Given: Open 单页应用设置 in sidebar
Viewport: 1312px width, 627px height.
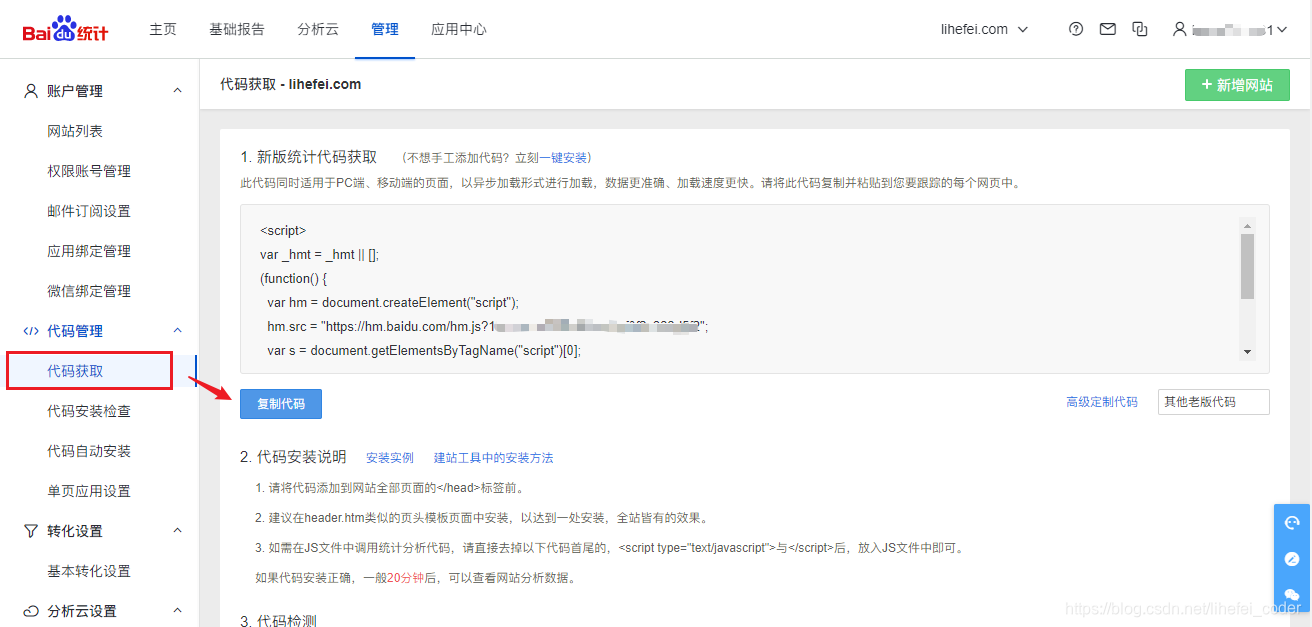Looking at the screenshot, I should point(89,491).
